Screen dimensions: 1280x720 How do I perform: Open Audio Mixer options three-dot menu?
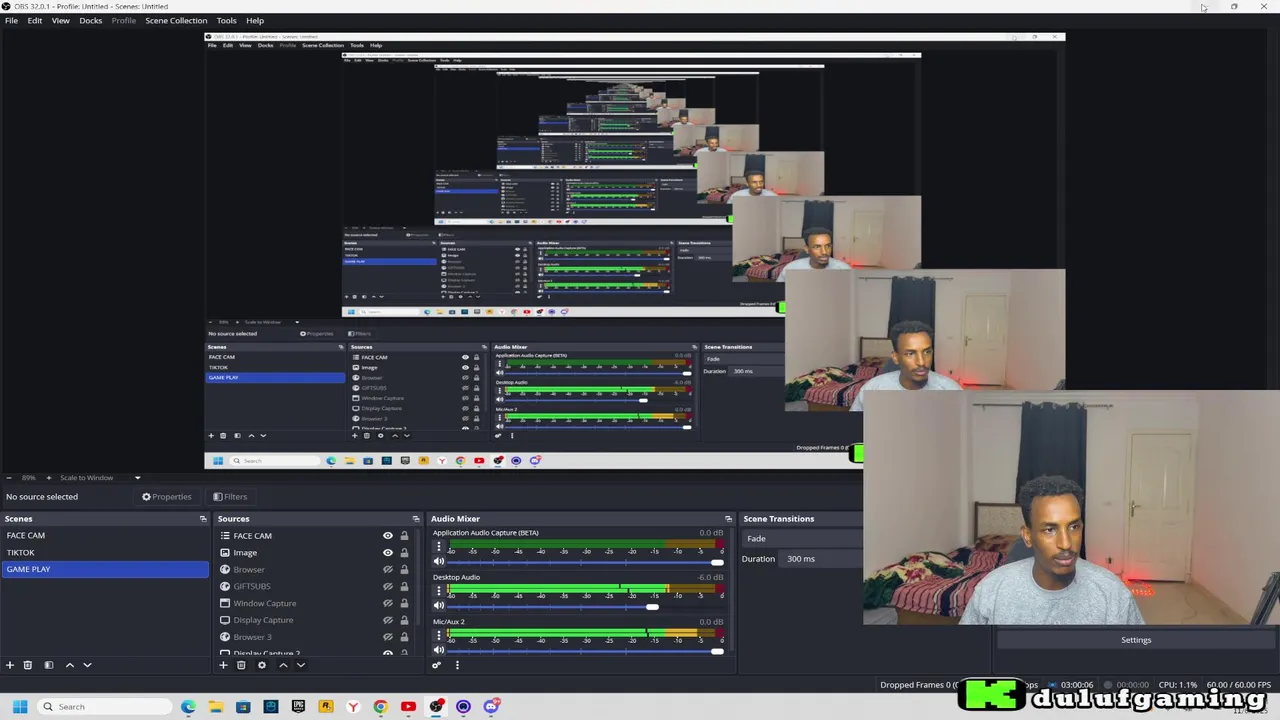pyautogui.click(x=457, y=665)
